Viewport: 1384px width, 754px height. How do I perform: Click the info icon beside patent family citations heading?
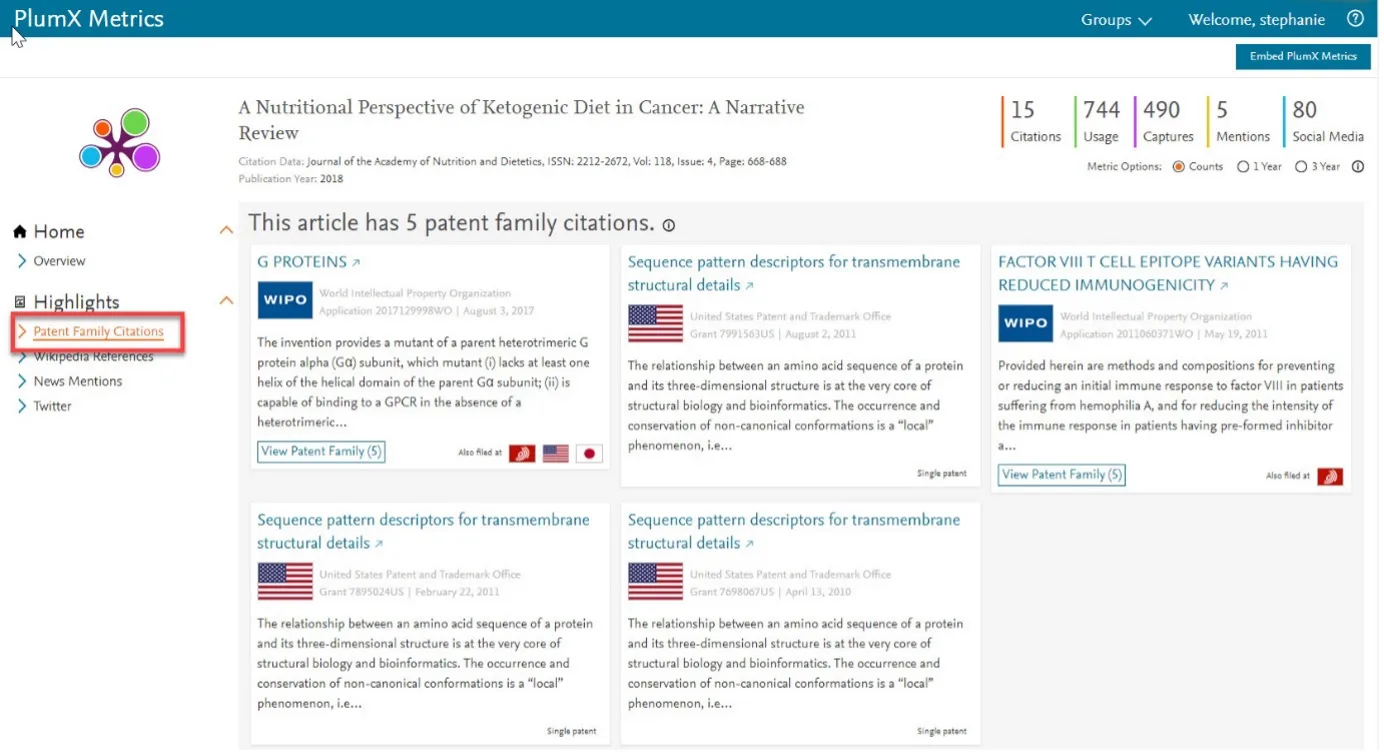tap(668, 226)
